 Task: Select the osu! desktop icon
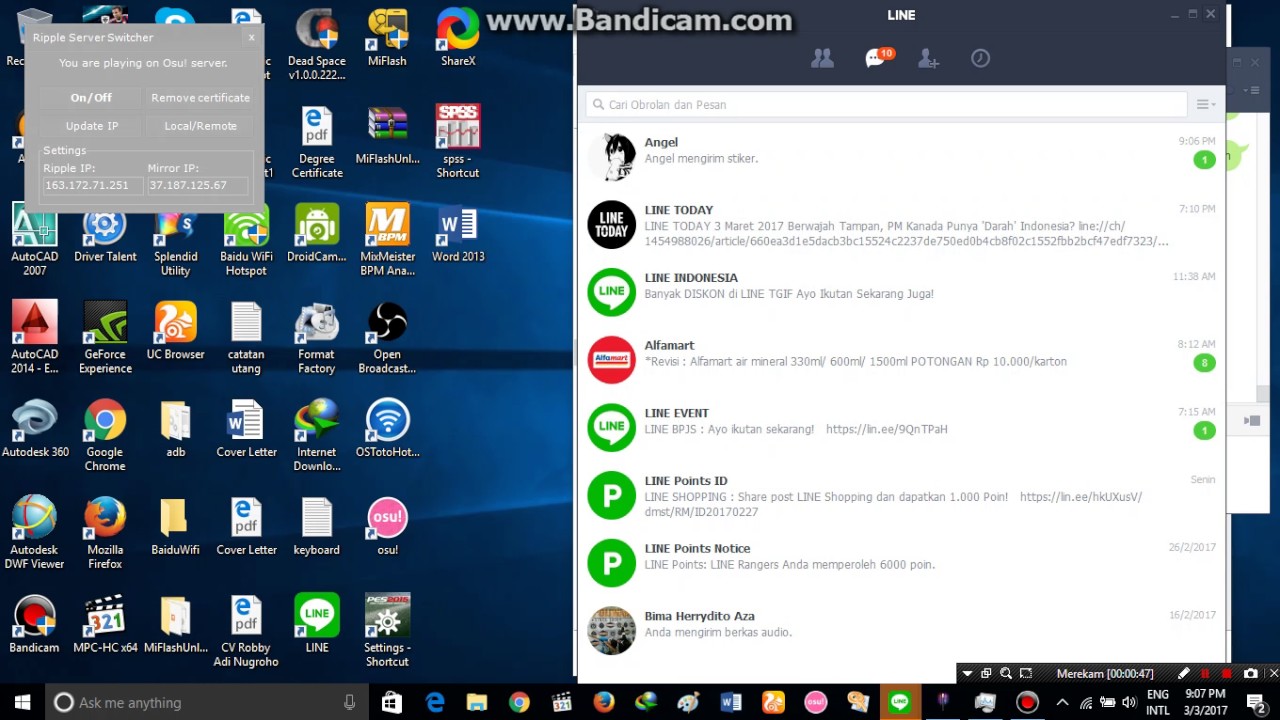(387, 526)
